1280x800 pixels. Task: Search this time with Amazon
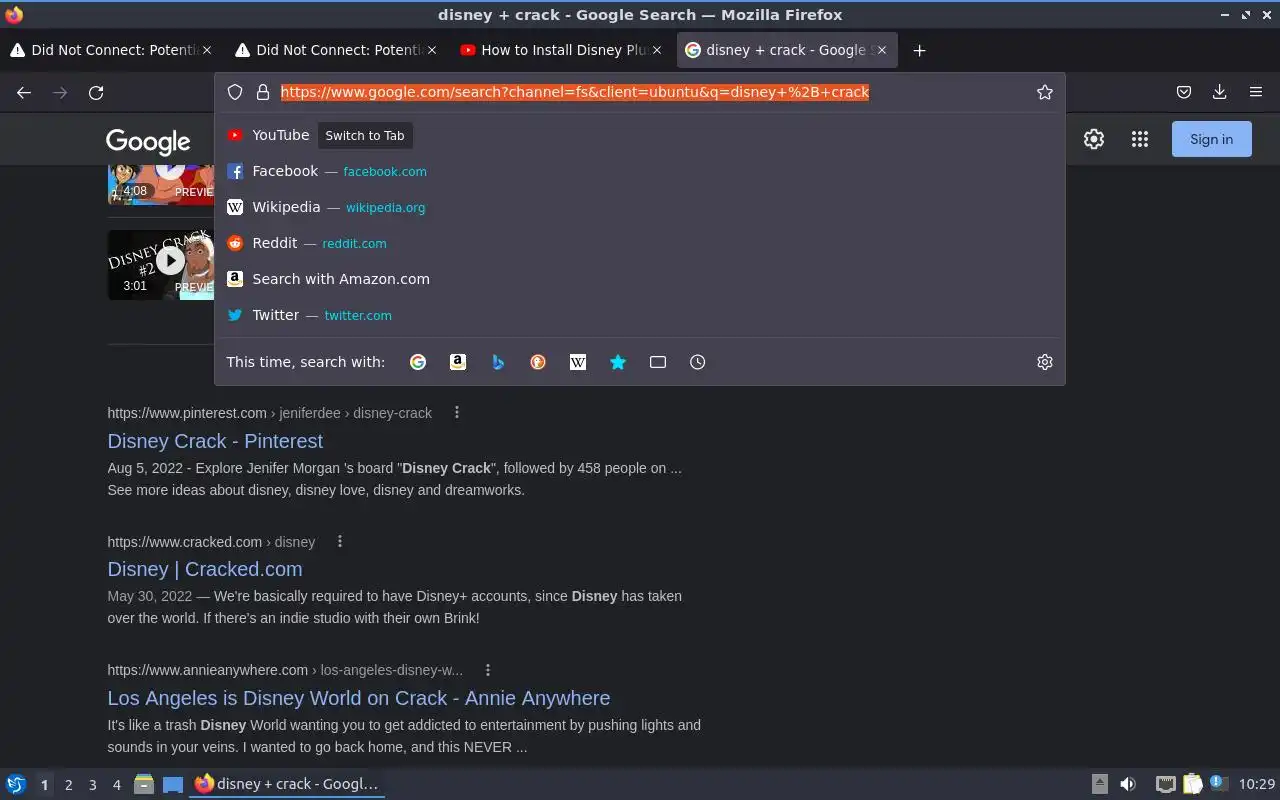coord(458,362)
